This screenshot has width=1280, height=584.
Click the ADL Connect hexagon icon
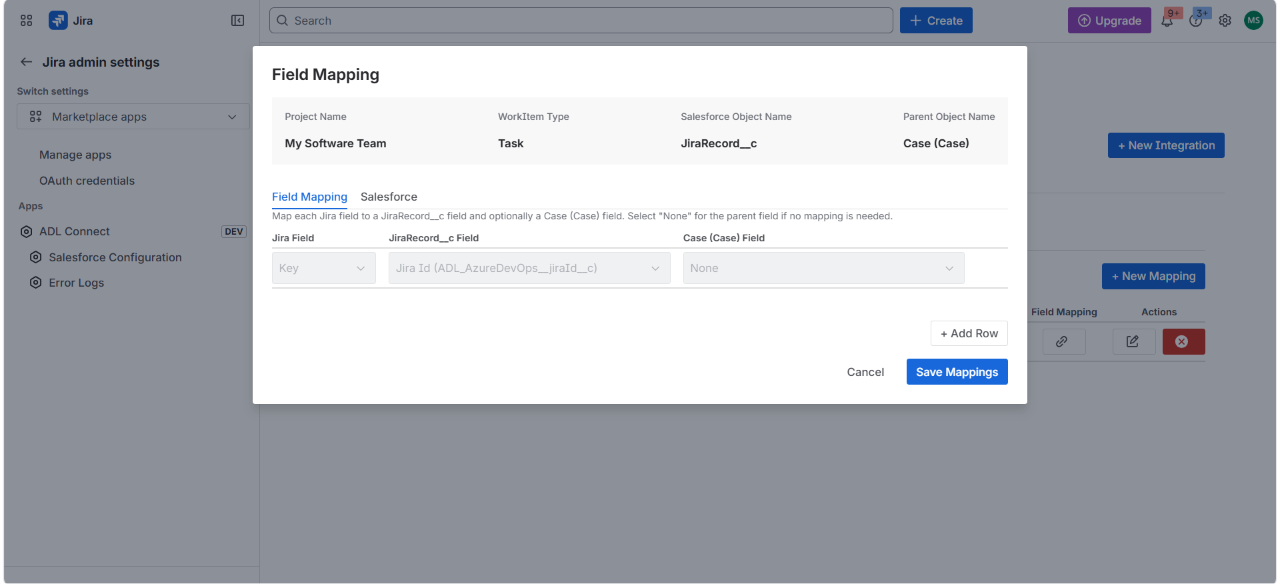[27, 231]
